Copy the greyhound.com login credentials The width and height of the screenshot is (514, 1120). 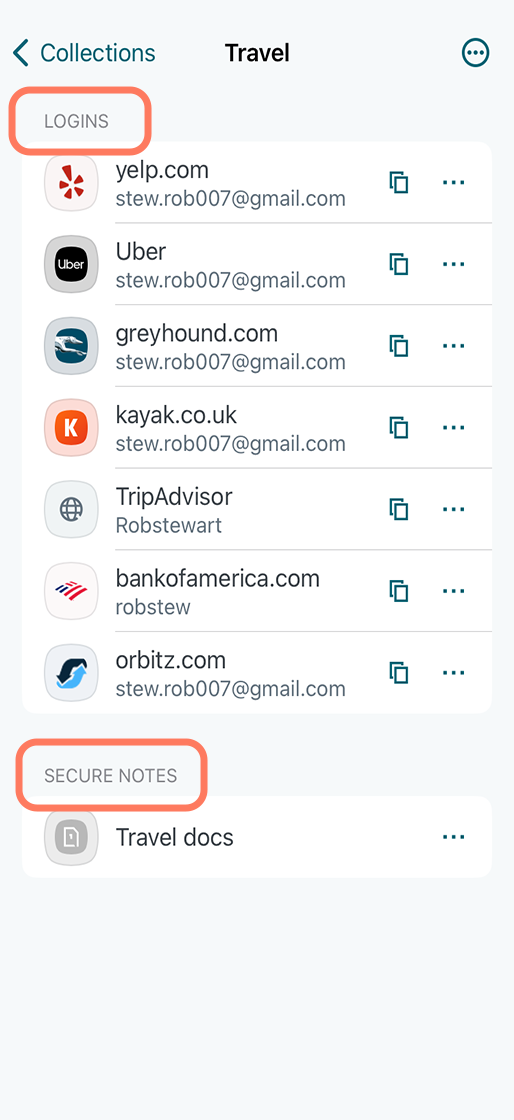point(398,346)
